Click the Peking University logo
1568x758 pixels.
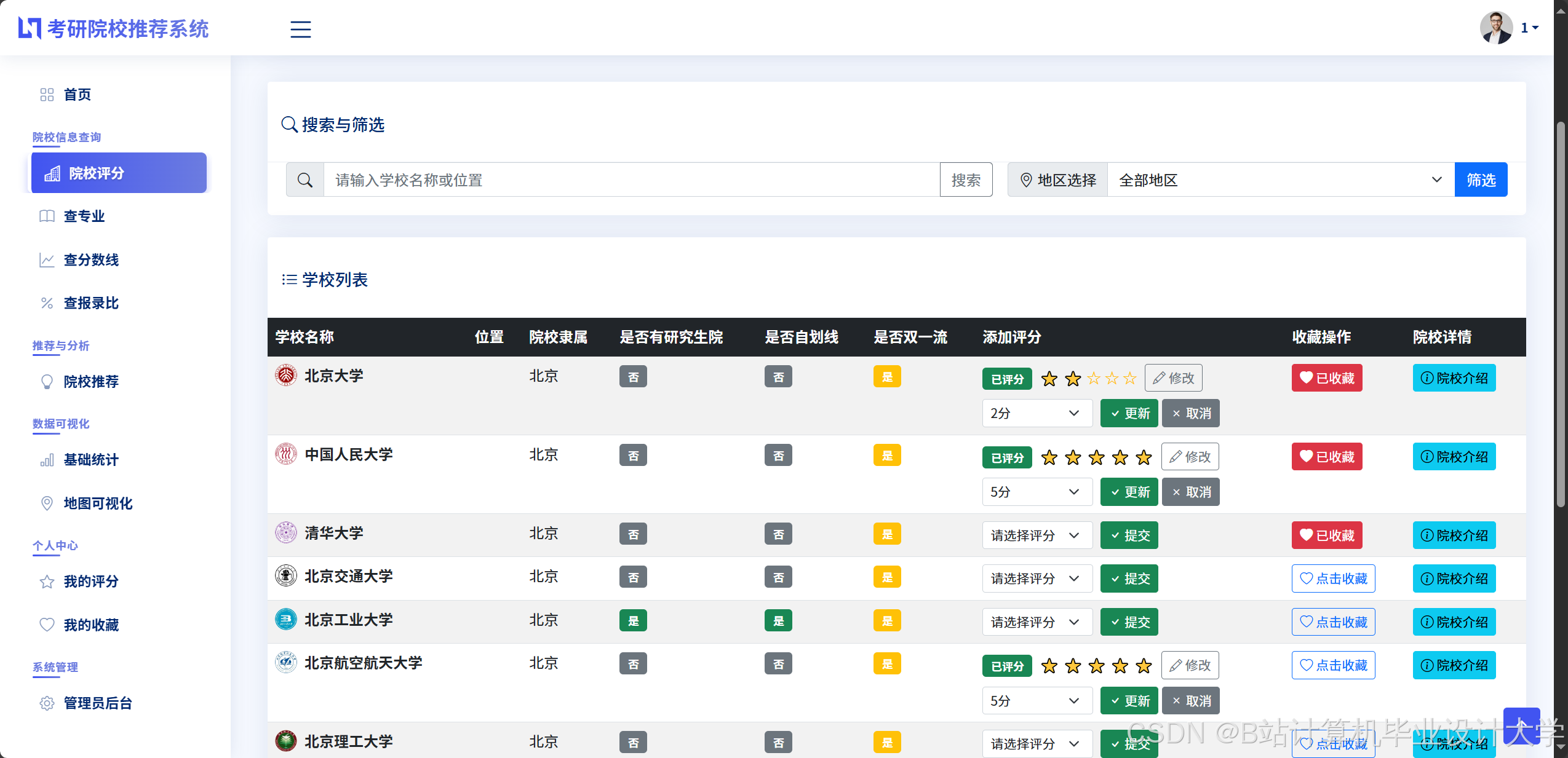click(285, 375)
